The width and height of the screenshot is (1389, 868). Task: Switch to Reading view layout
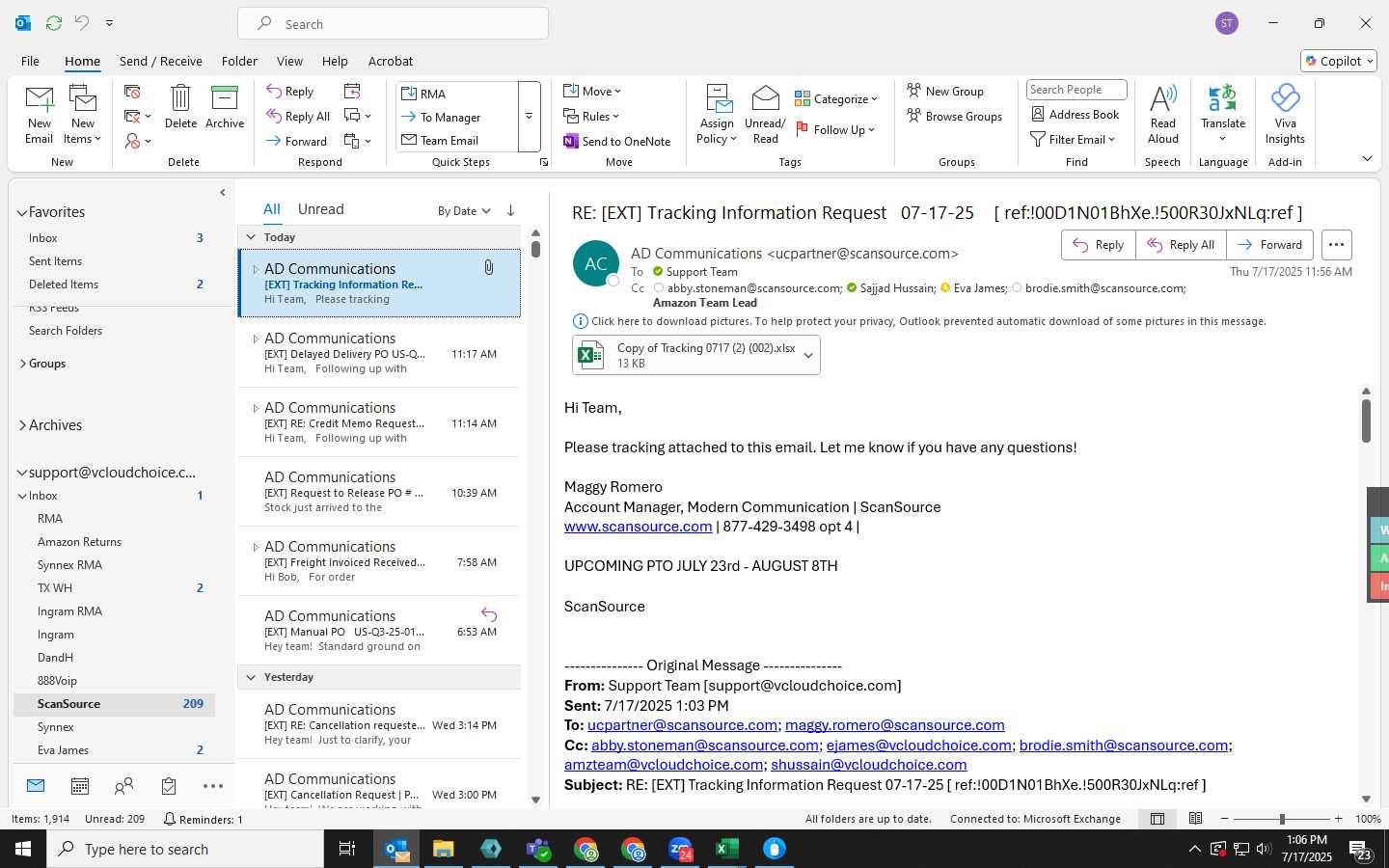[1195, 819]
